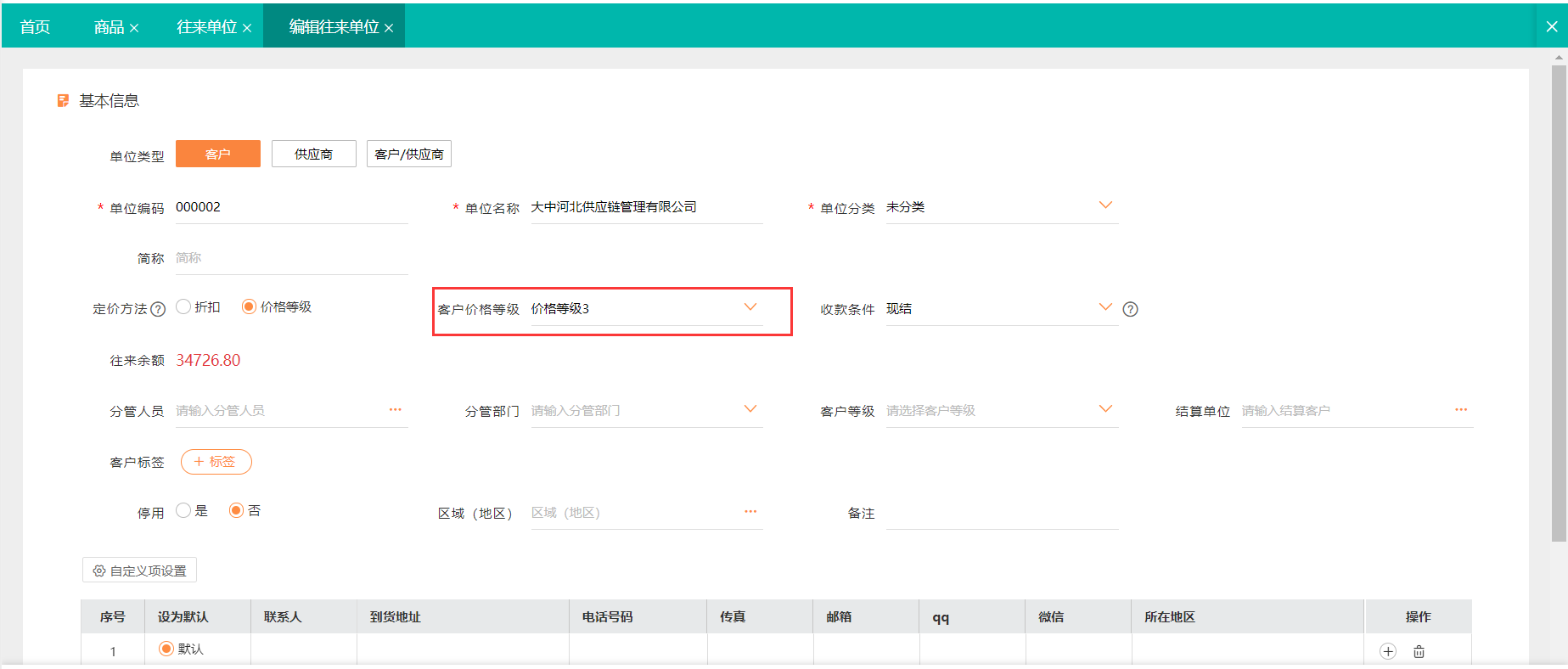Expand the 单位分类 dropdown
This screenshot has height=669, width=1568.
pyautogui.click(x=1105, y=205)
